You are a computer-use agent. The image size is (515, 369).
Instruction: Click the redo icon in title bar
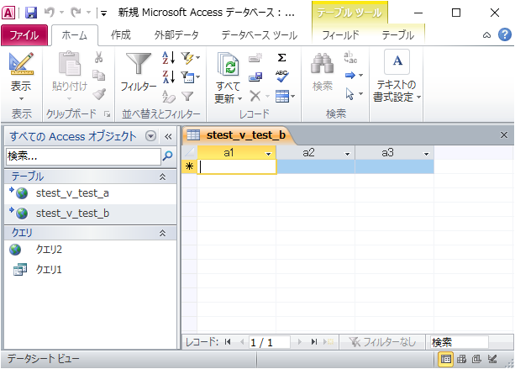pyautogui.click(x=76, y=13)
